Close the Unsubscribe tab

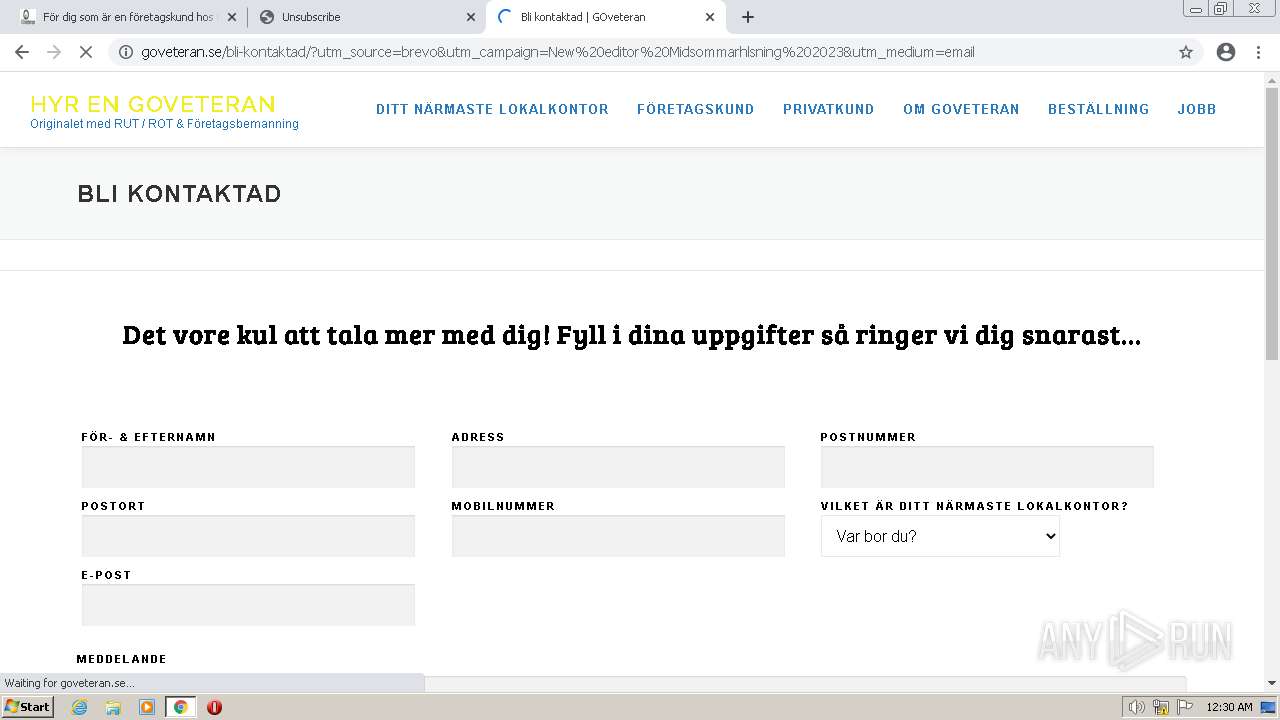[471, 17]
